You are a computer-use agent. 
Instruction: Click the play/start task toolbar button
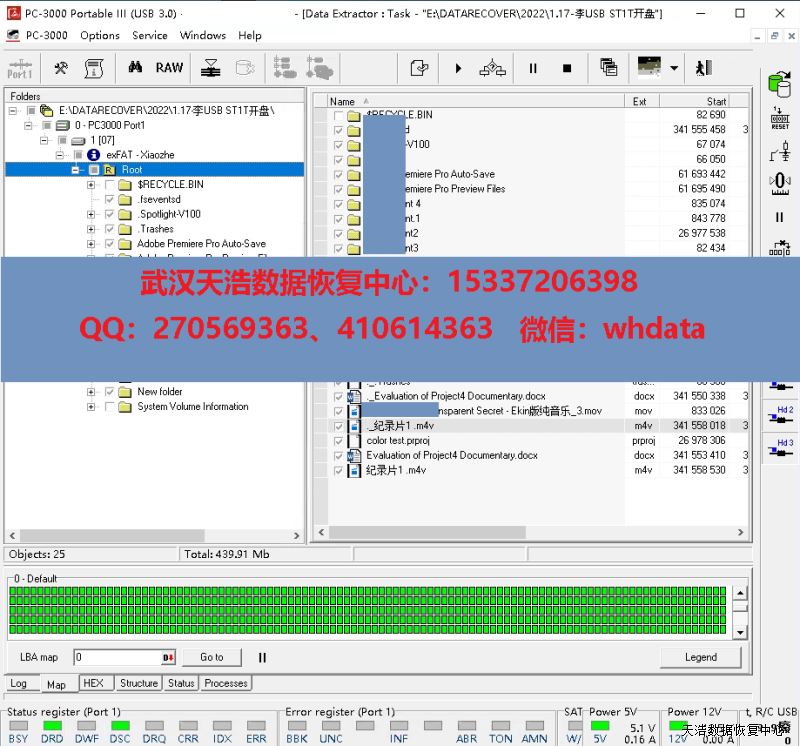pos(458,68)
